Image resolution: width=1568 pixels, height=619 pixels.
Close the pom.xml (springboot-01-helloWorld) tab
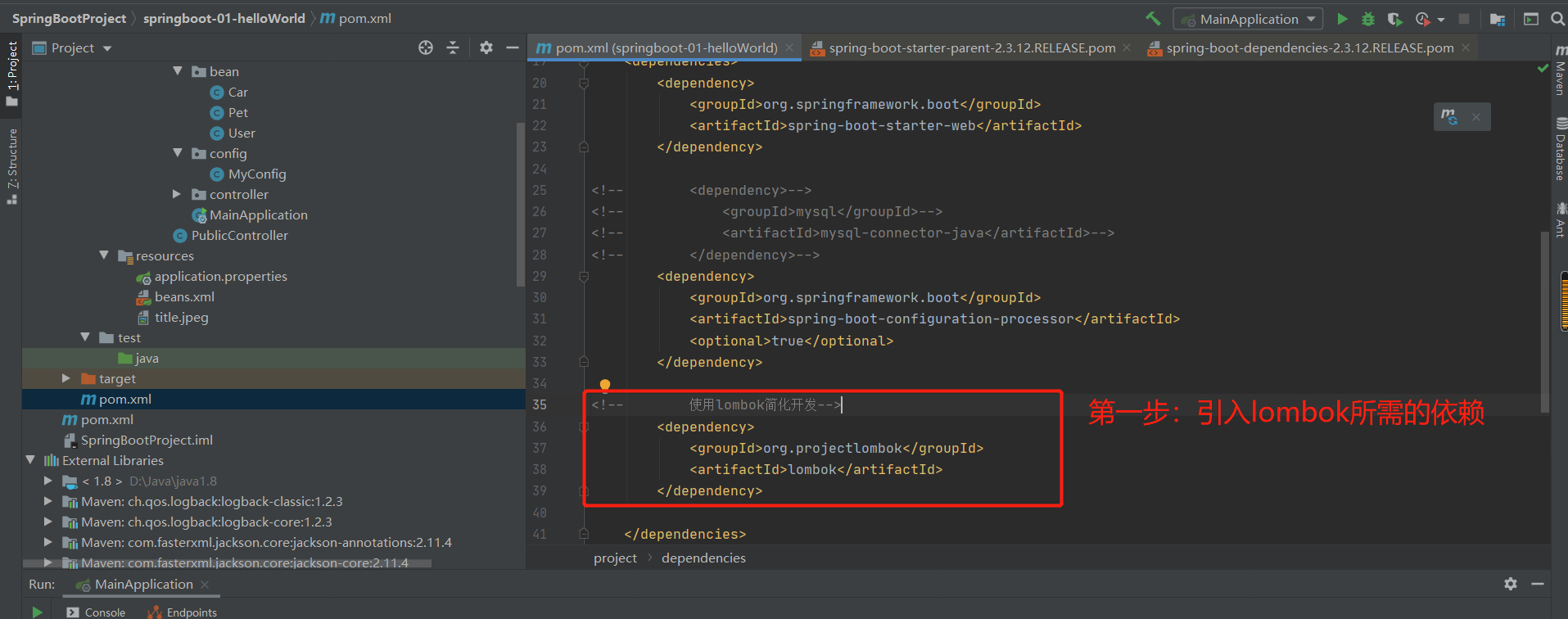point(789,48)
